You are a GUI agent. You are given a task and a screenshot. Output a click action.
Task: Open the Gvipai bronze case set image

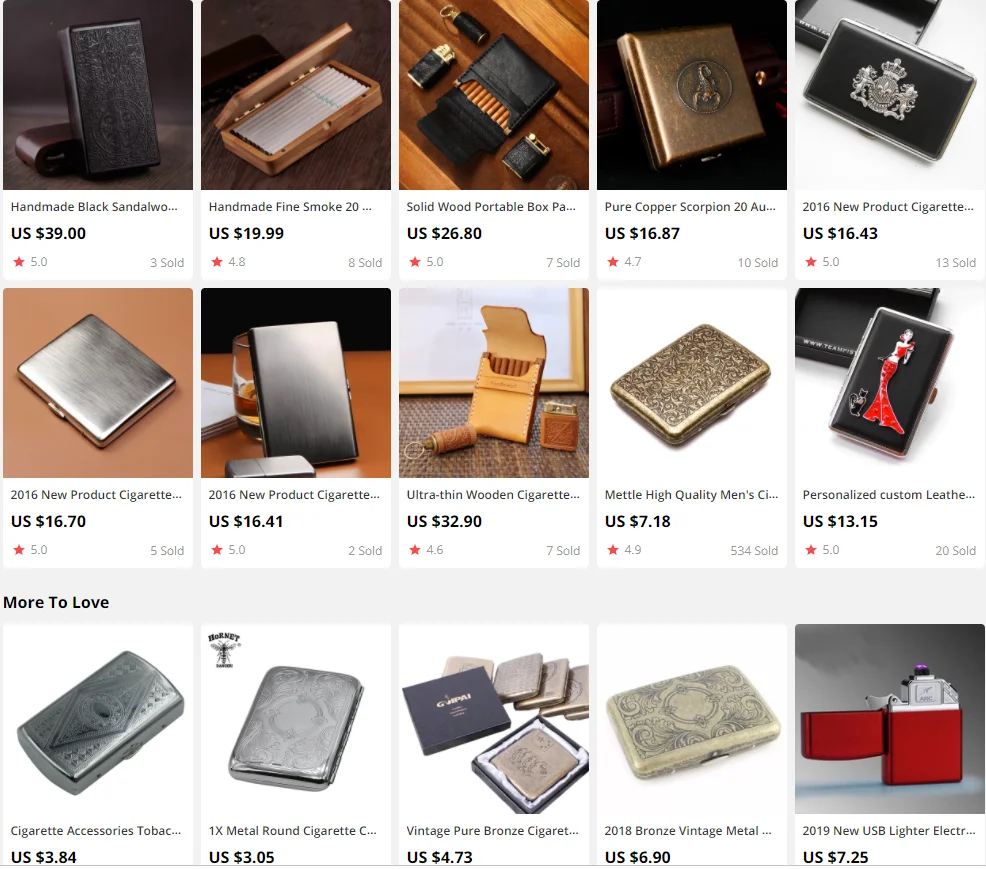point(494,719)
